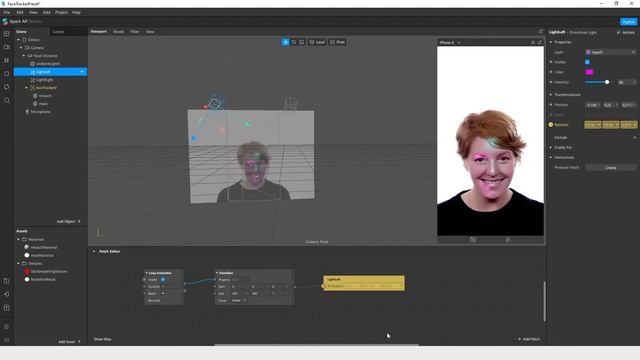Viewport: 640px width, 360px height.
Task: Select the rotate manipulator tool in viewport toolbar
Action: pyautogui.click(x=293, y=42)
